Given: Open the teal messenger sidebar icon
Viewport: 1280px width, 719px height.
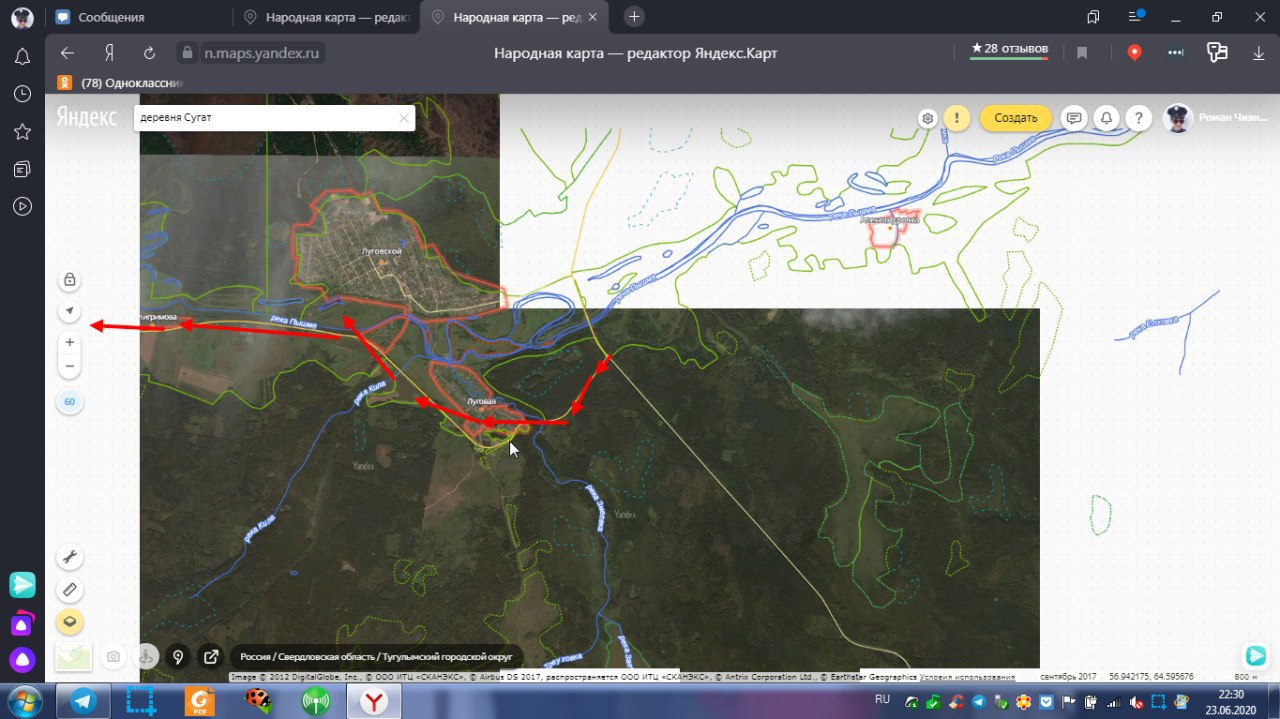Looking at the screenshot, I should pos(22,584).
